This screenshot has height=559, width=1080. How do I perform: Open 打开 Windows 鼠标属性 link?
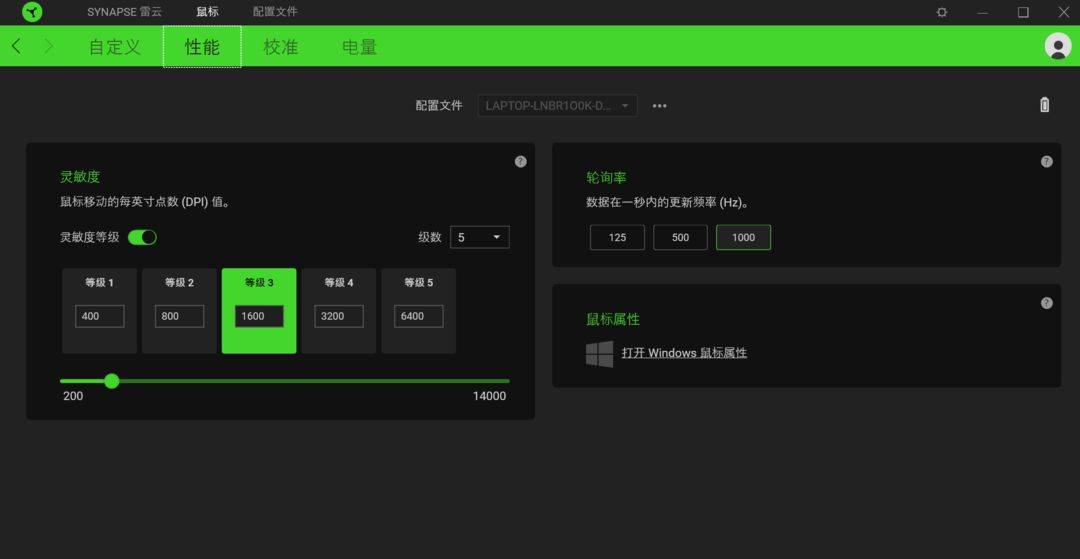point(684,353)
